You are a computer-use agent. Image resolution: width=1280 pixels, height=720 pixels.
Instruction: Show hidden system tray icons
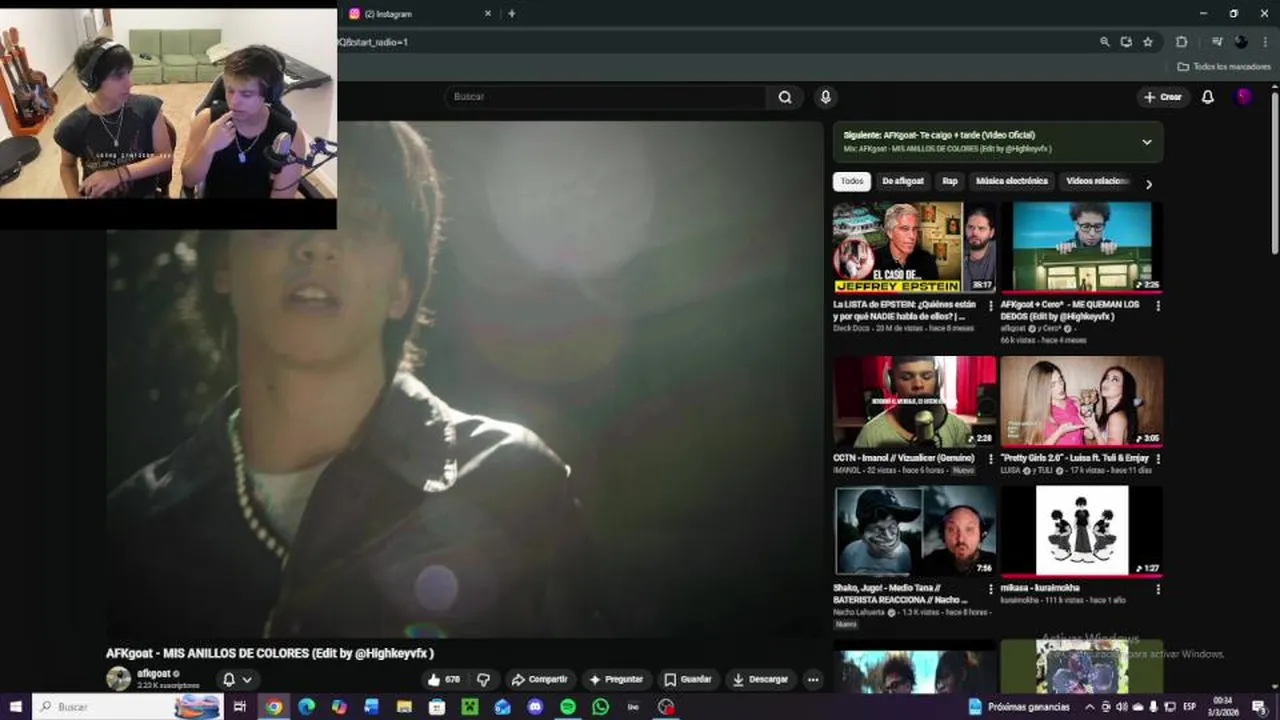click(x=1089, y=707)
